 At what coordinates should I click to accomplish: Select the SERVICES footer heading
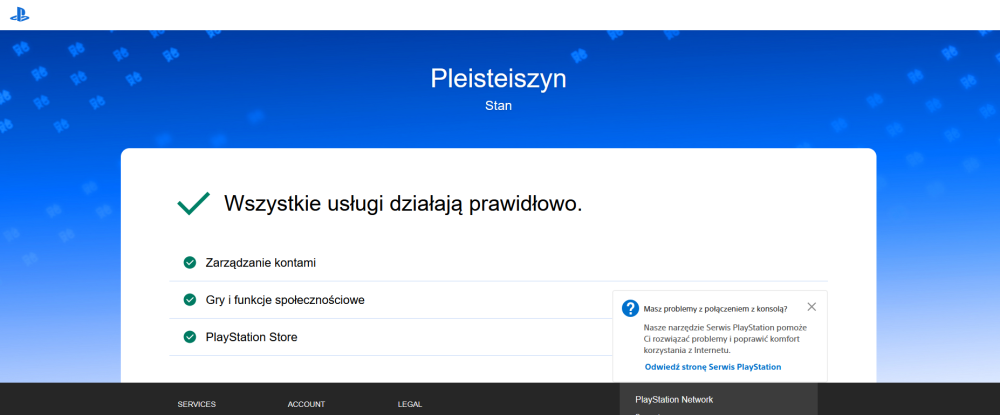[196, 404]
